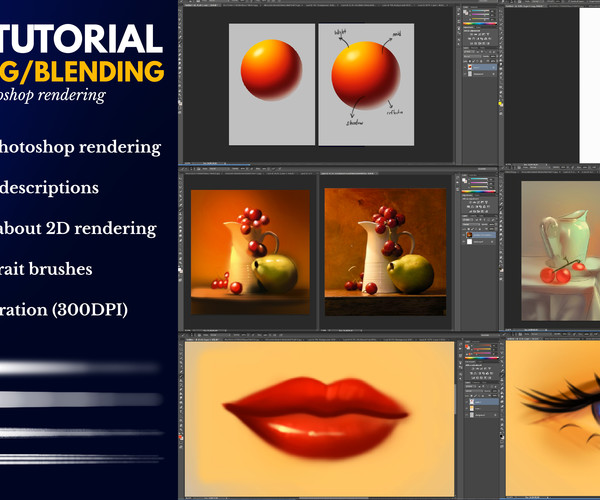This screenshot has width=600, height=500.
Task: Switch to Swatches tab in top window
Action: (474, 7)
